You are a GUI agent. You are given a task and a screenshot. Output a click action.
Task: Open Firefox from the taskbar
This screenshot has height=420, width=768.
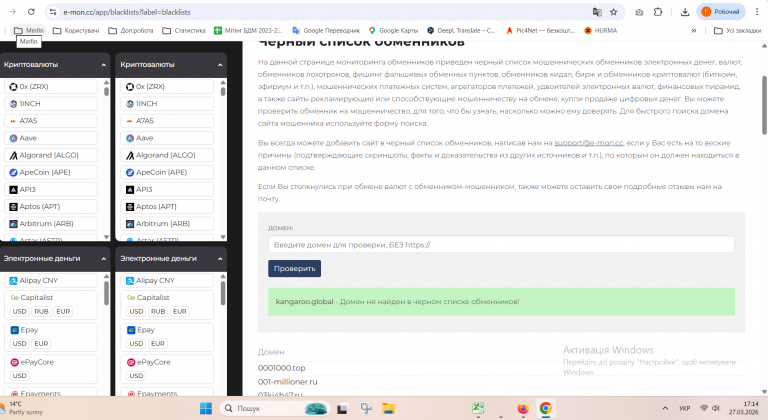click(x=523, y=408)
